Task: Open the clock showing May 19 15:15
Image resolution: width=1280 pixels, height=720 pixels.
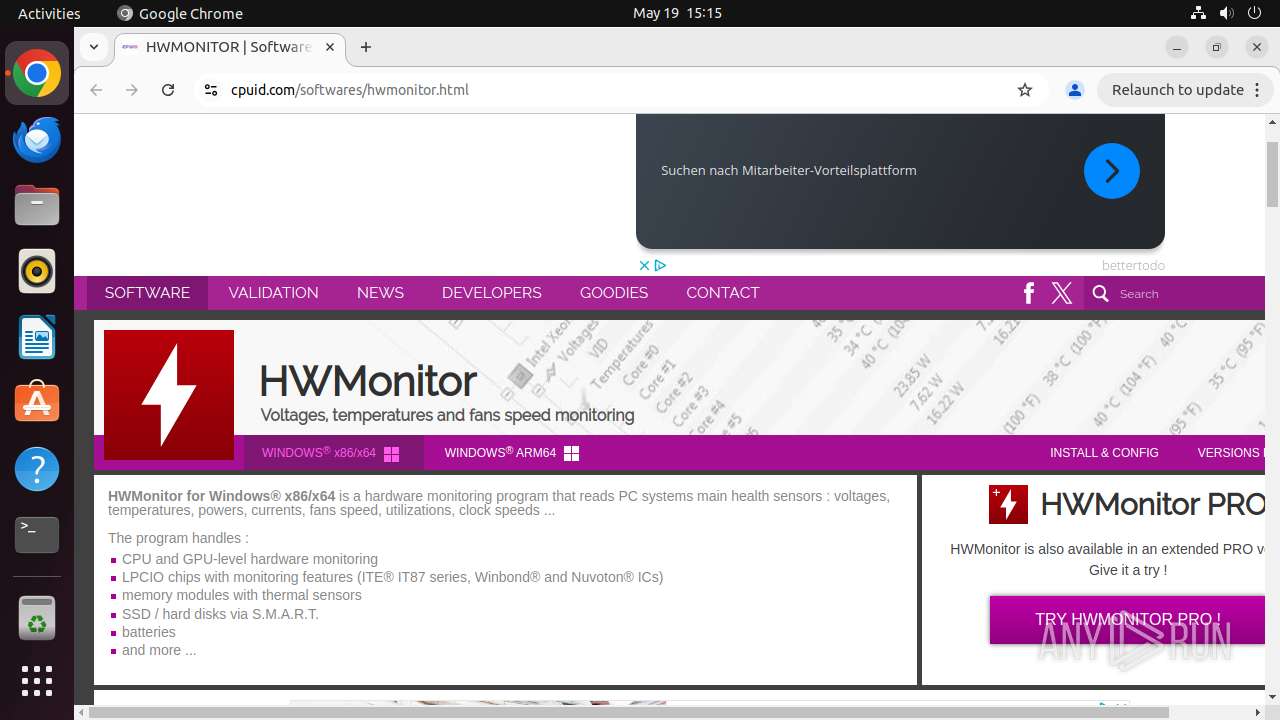Action: click(x=677, y=13)
